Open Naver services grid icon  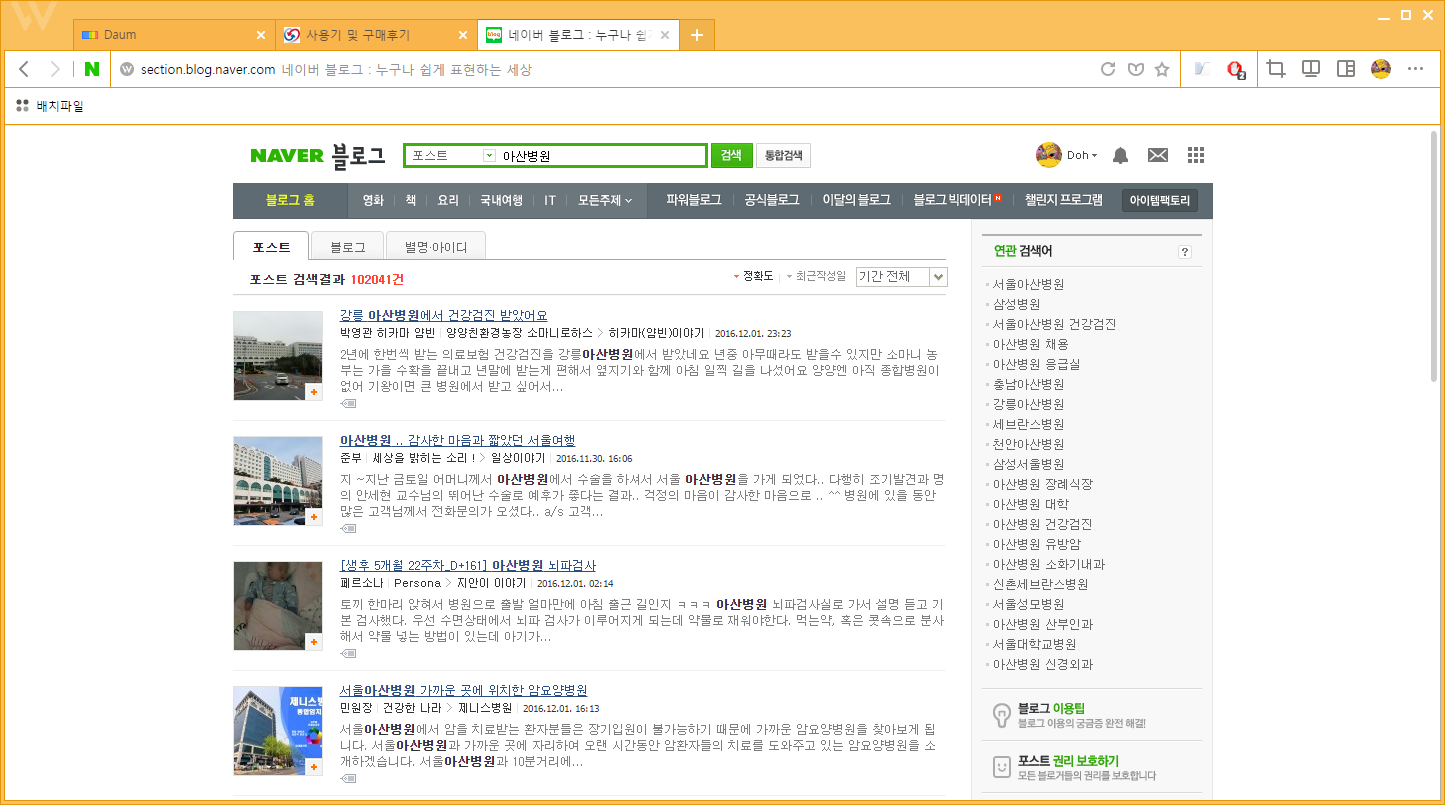1195,155
